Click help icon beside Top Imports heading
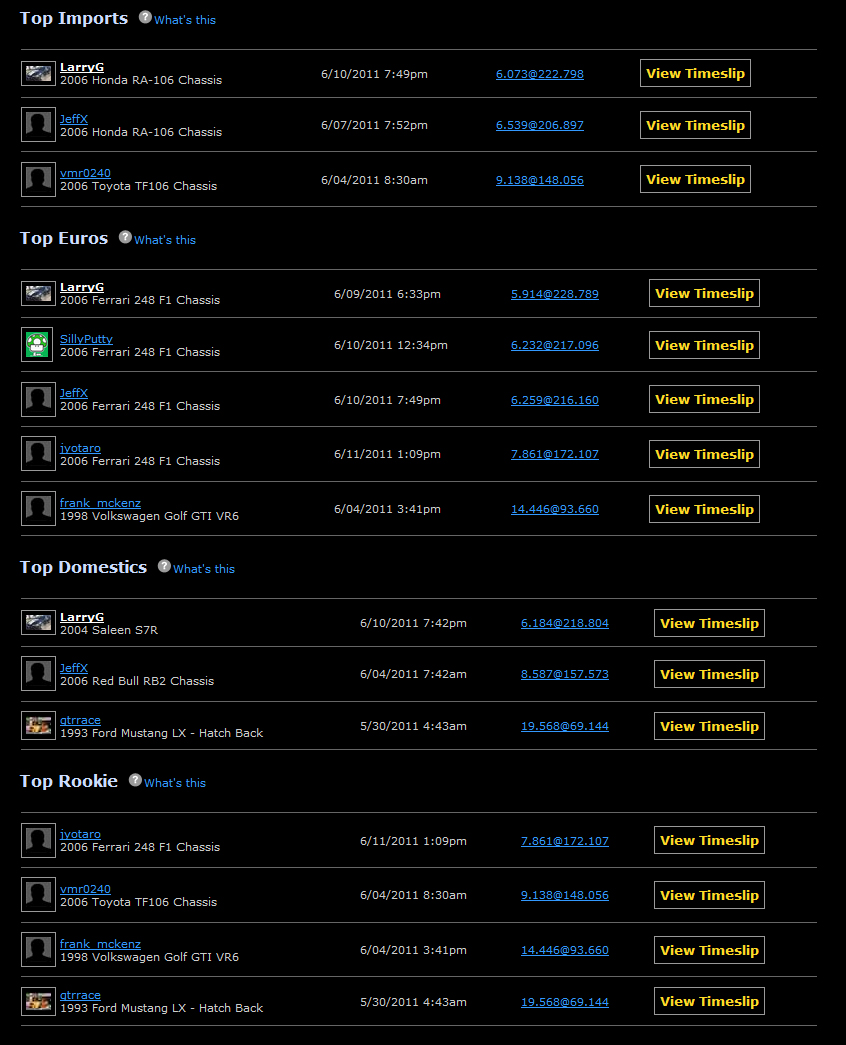The image size is (846, 1045). click(x=145, y=17)
